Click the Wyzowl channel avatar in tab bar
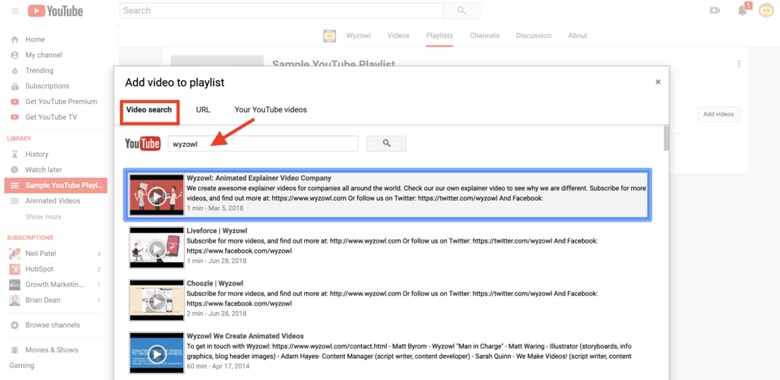 click(x=329, y=36)
